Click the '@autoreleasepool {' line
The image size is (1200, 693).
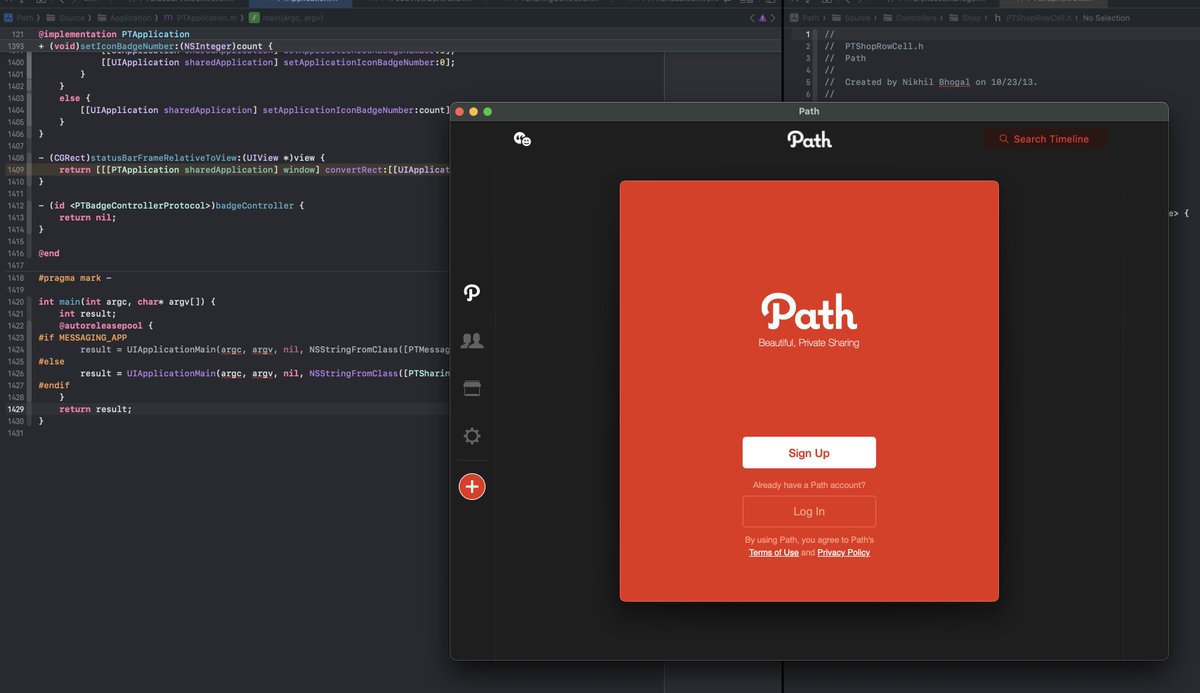coord(106,325)
